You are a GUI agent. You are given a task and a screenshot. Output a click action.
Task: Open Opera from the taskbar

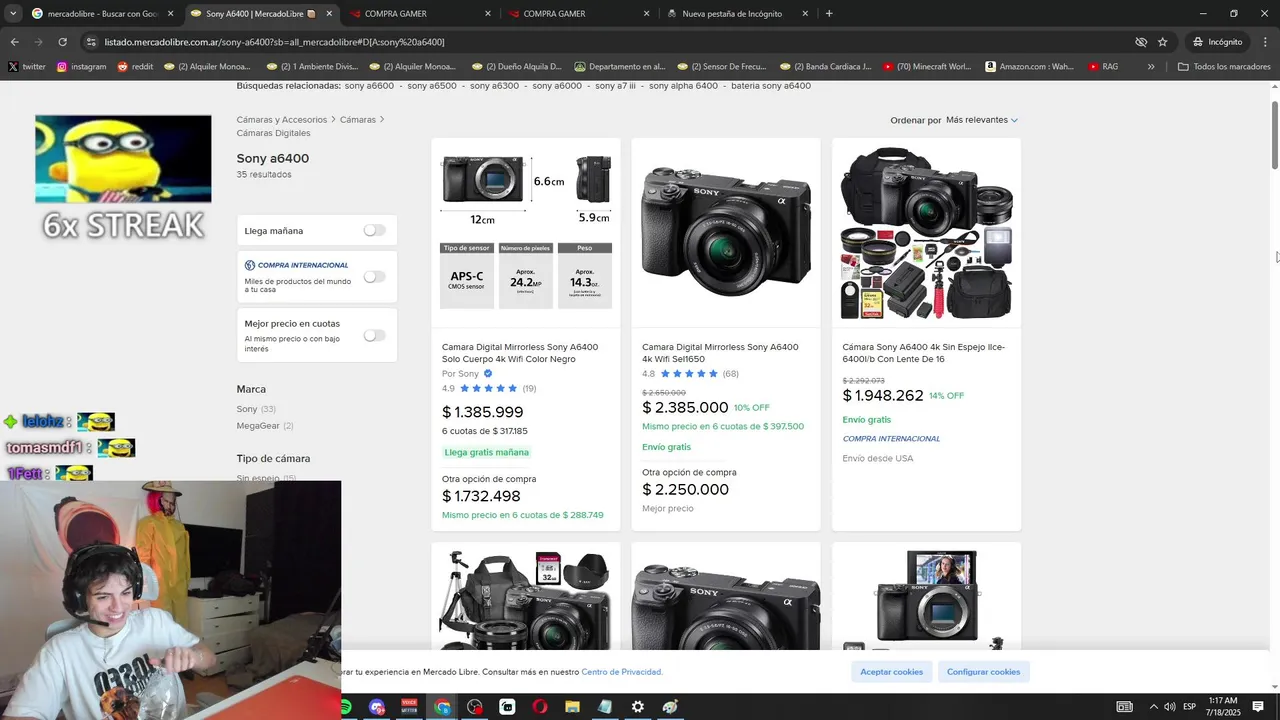(x=540, y=707)
